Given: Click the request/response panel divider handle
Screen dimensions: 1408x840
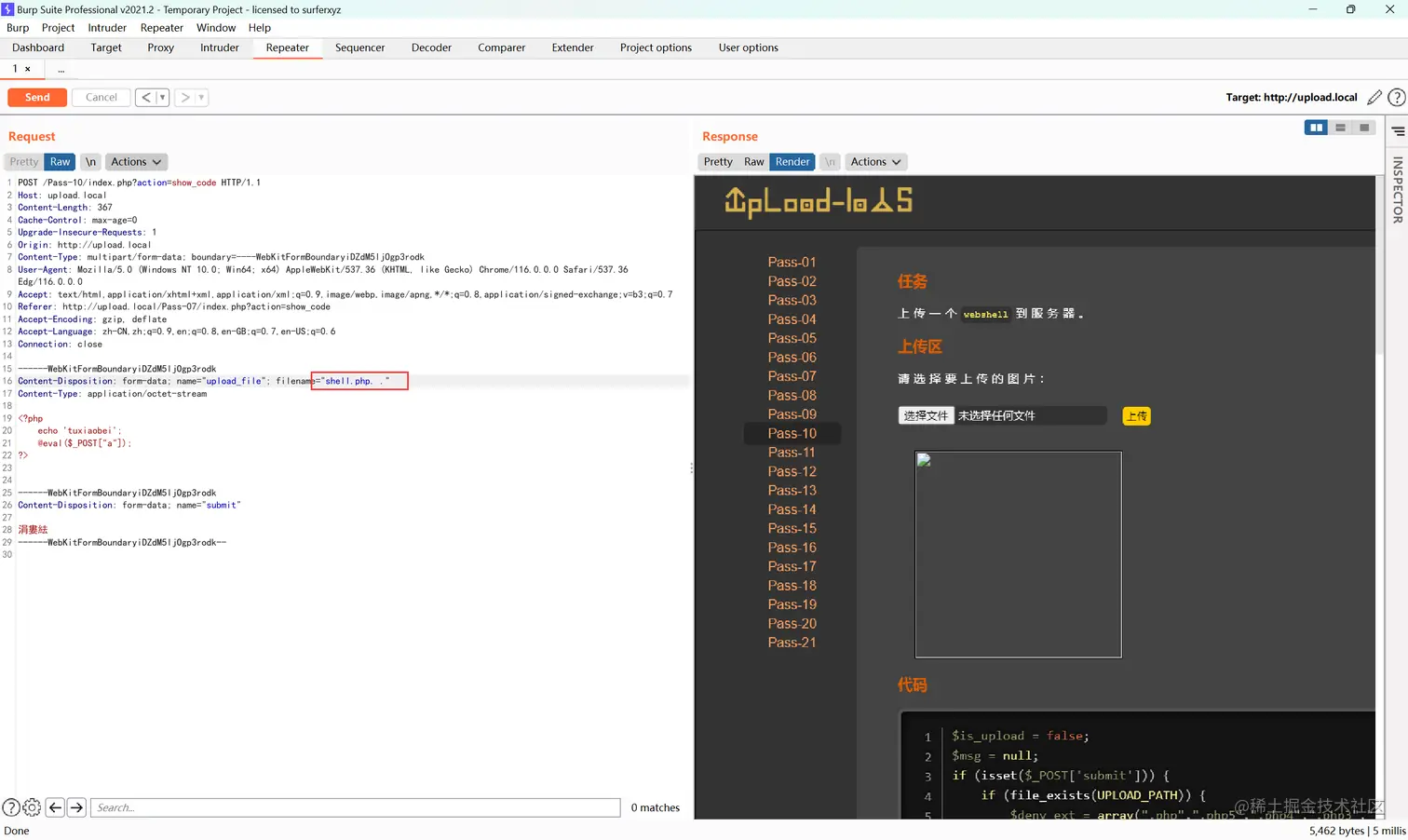Looking at the screenshot, I should click(691, 468).
